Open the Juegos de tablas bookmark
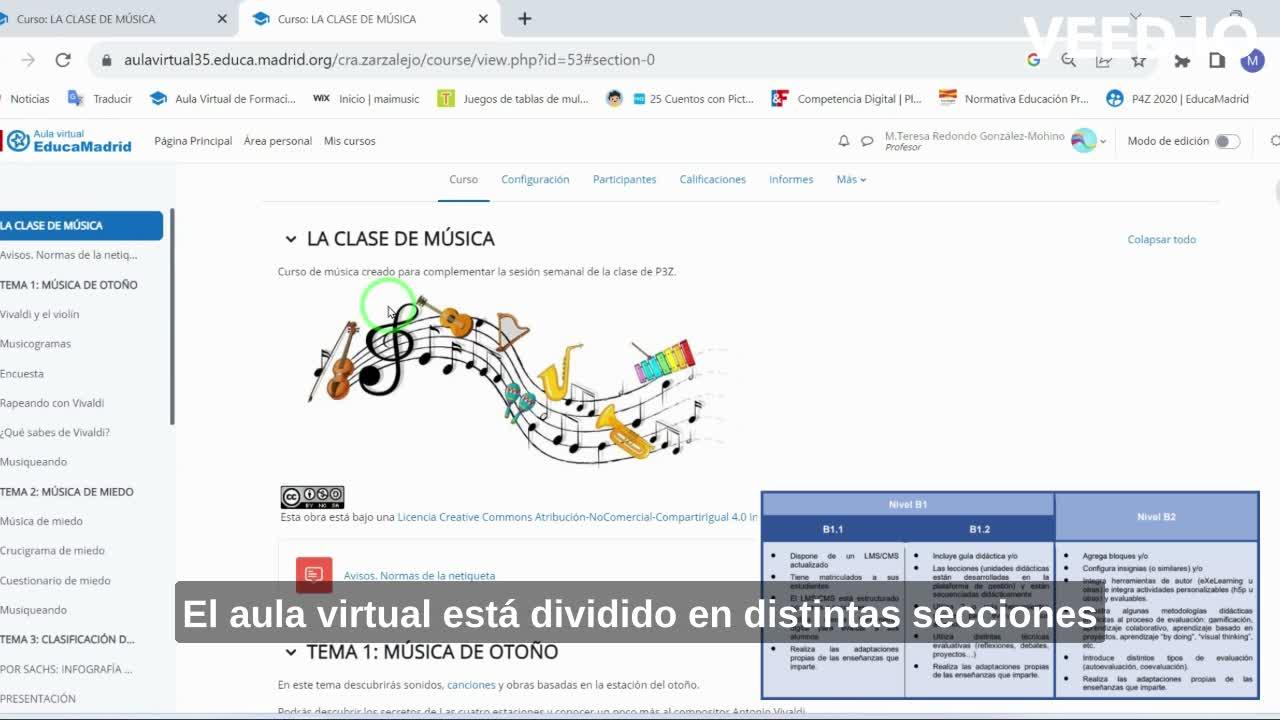1280x720 pixels. pos(513,99)
